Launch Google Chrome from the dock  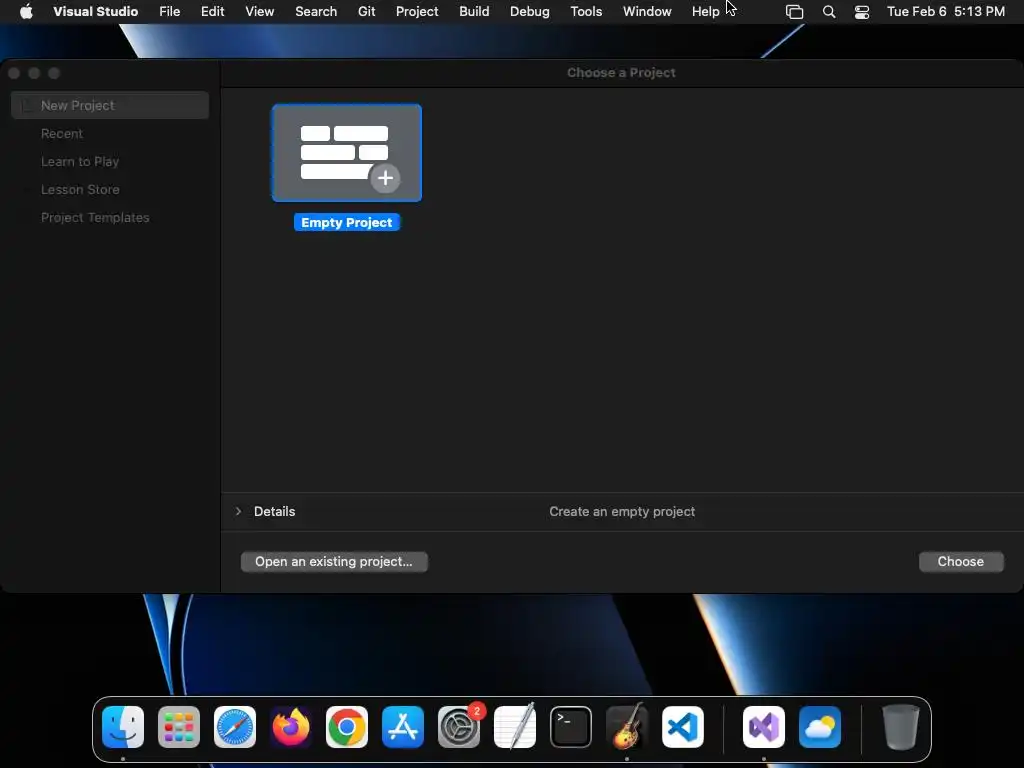click(x=347, y=727)
